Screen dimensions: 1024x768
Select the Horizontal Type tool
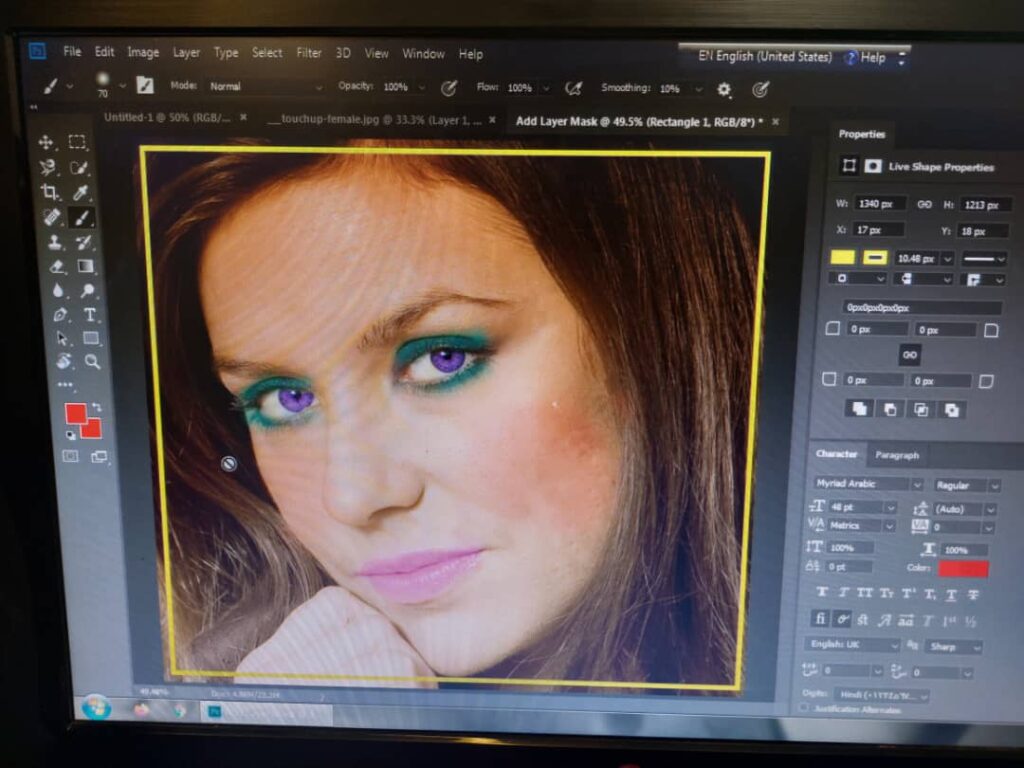tap(90, 315)
